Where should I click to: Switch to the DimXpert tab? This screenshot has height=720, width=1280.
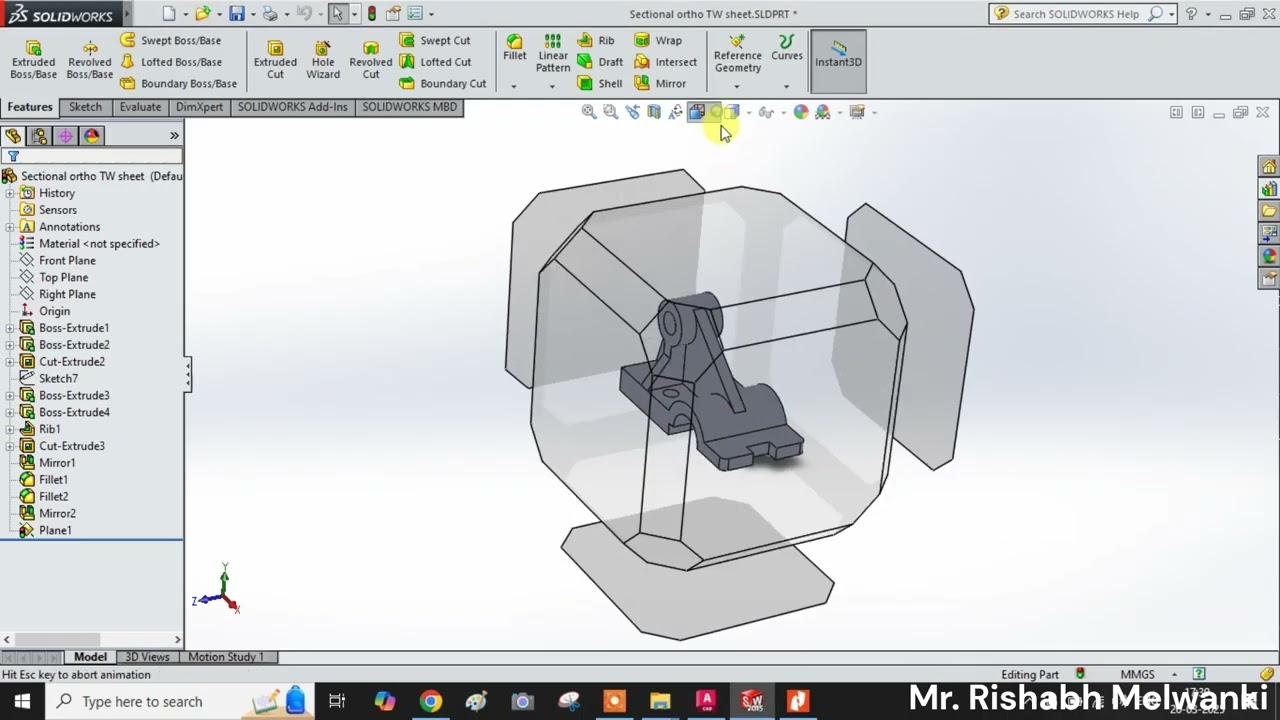(199, 107)
